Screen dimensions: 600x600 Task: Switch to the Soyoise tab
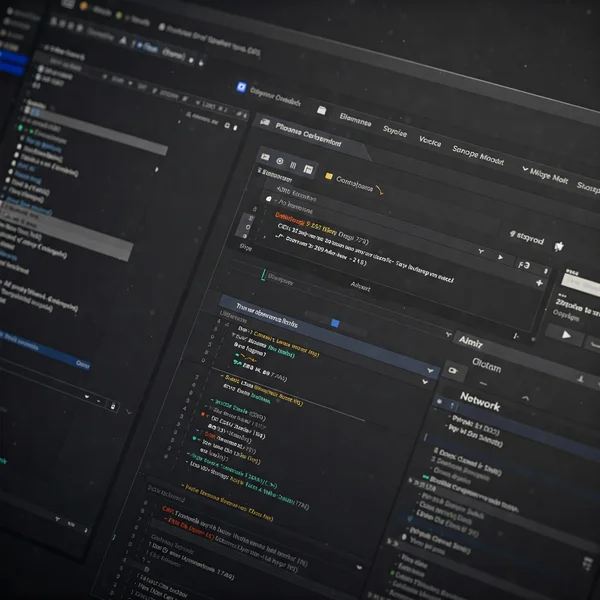(395, 132)
